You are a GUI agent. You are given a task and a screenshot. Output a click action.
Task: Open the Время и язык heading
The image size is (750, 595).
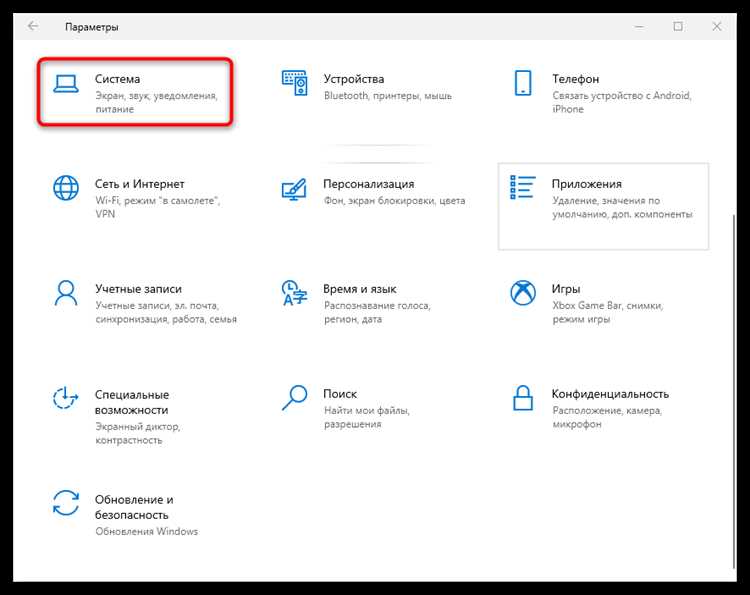pyautogui.click(x=360, y=289)
